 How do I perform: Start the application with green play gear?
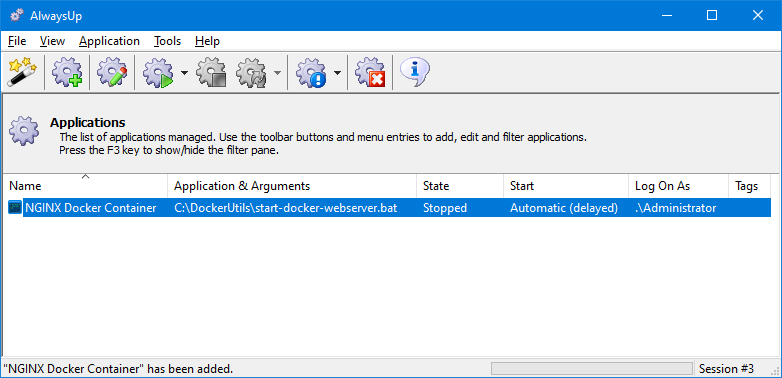(158, 73)
